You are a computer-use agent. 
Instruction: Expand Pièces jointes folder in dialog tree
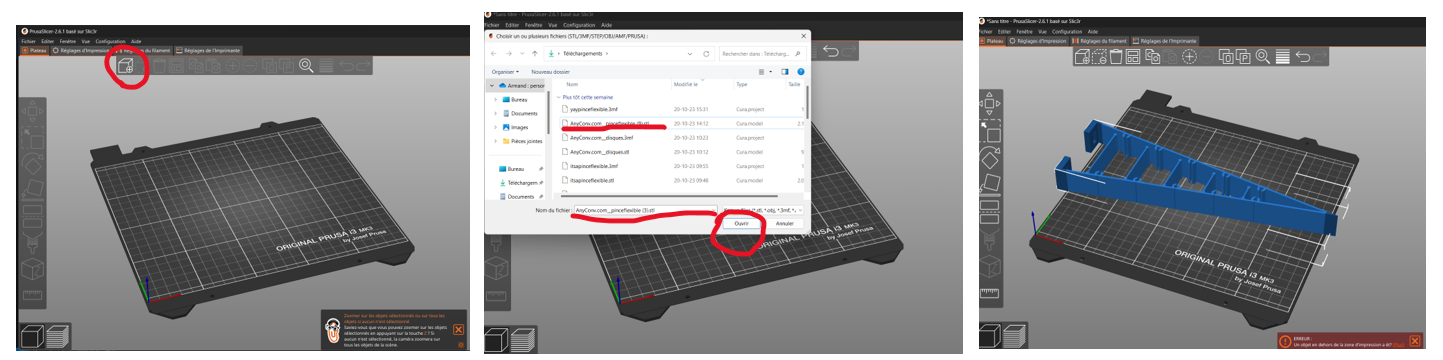[496, 141]
